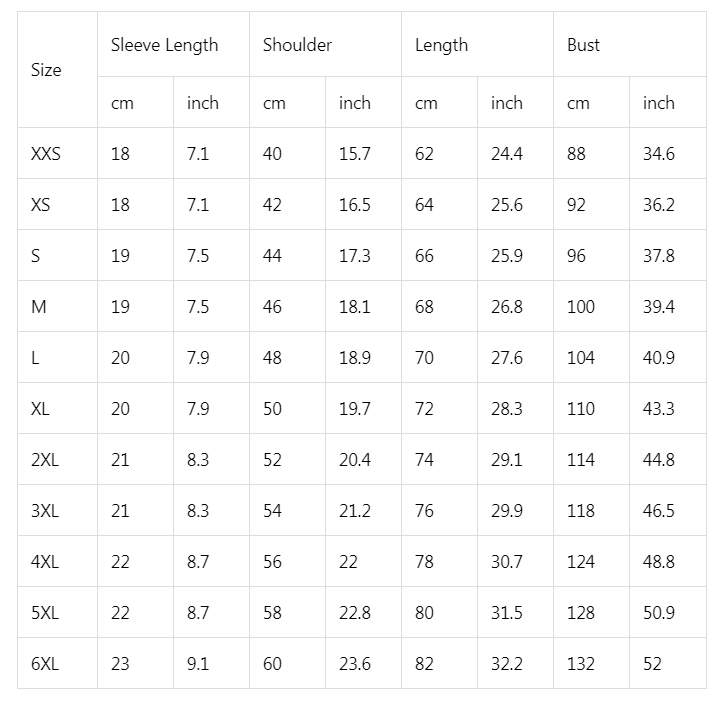This screenshot has height=702, width=715.
Task: Click the Sleeve Length column header
Action: [164, 45]
